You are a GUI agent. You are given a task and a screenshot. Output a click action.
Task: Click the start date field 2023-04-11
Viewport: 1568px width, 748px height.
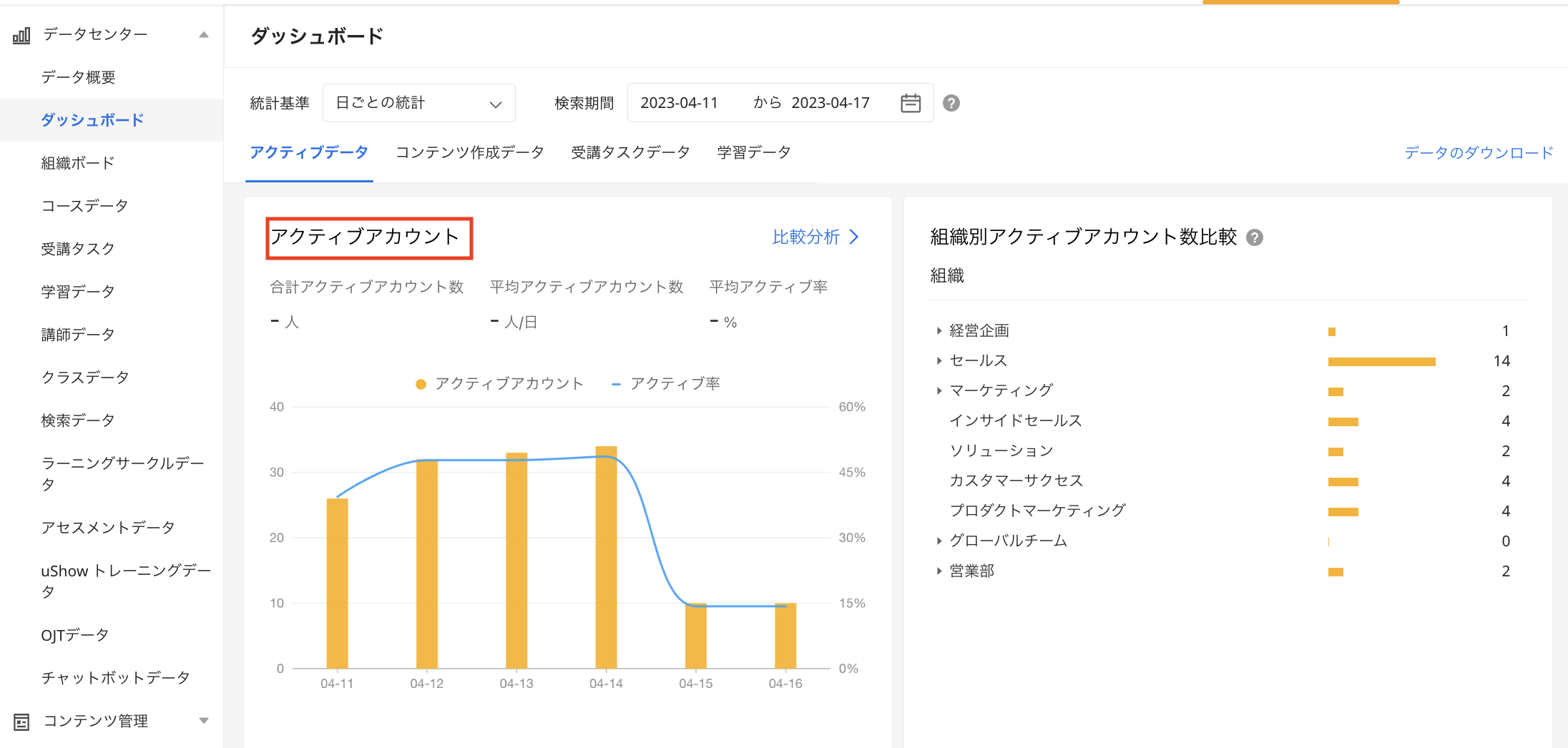click(680, 102)
